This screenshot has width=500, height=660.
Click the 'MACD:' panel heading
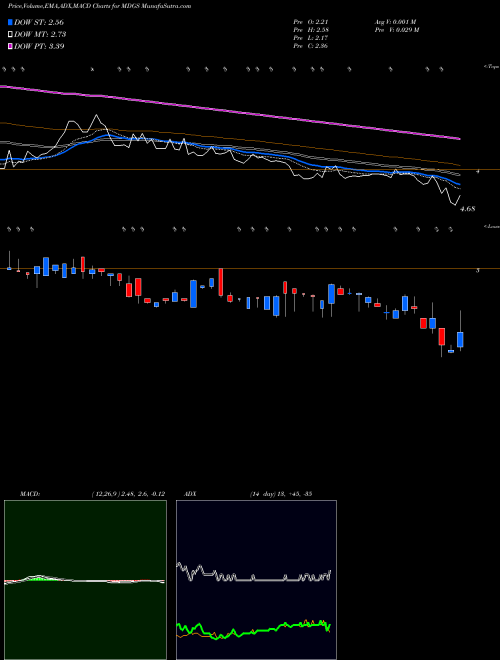30,494
